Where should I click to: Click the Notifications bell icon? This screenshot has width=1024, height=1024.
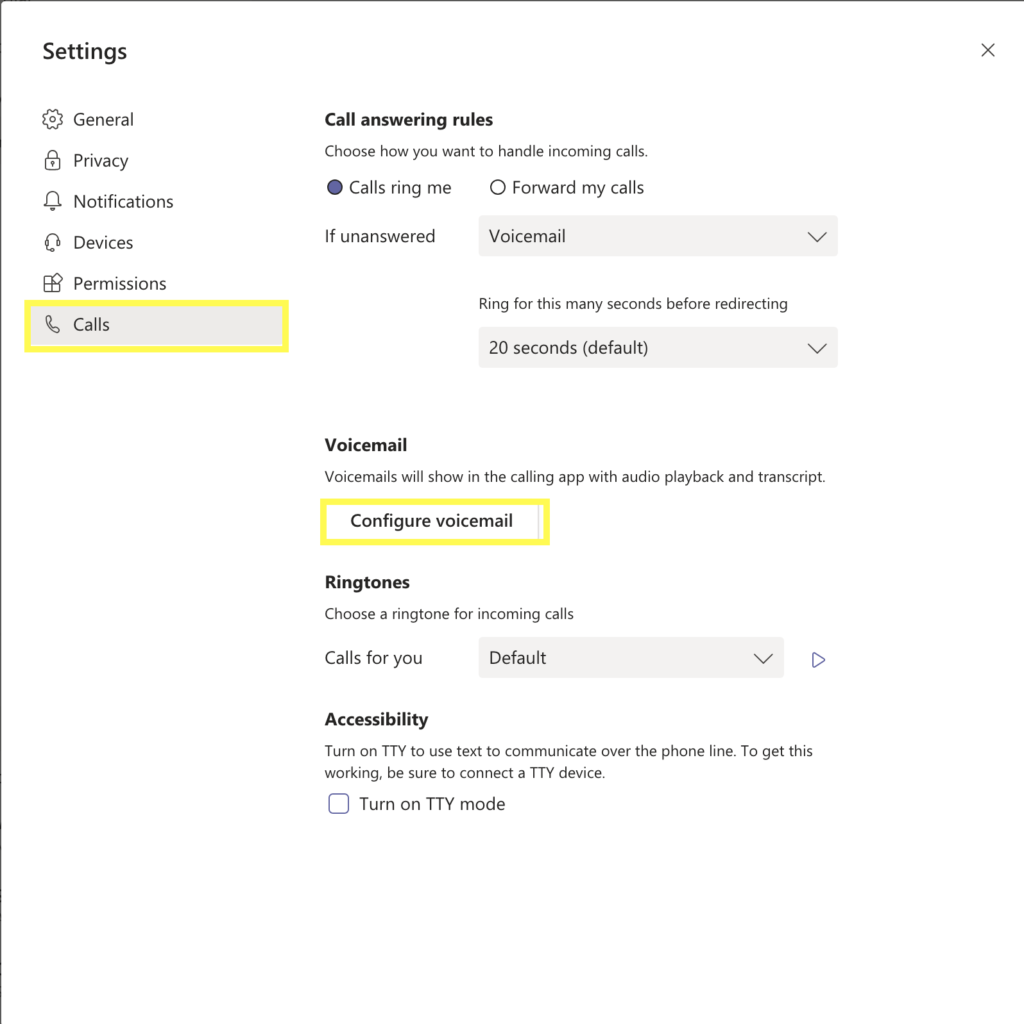(53, 201)
